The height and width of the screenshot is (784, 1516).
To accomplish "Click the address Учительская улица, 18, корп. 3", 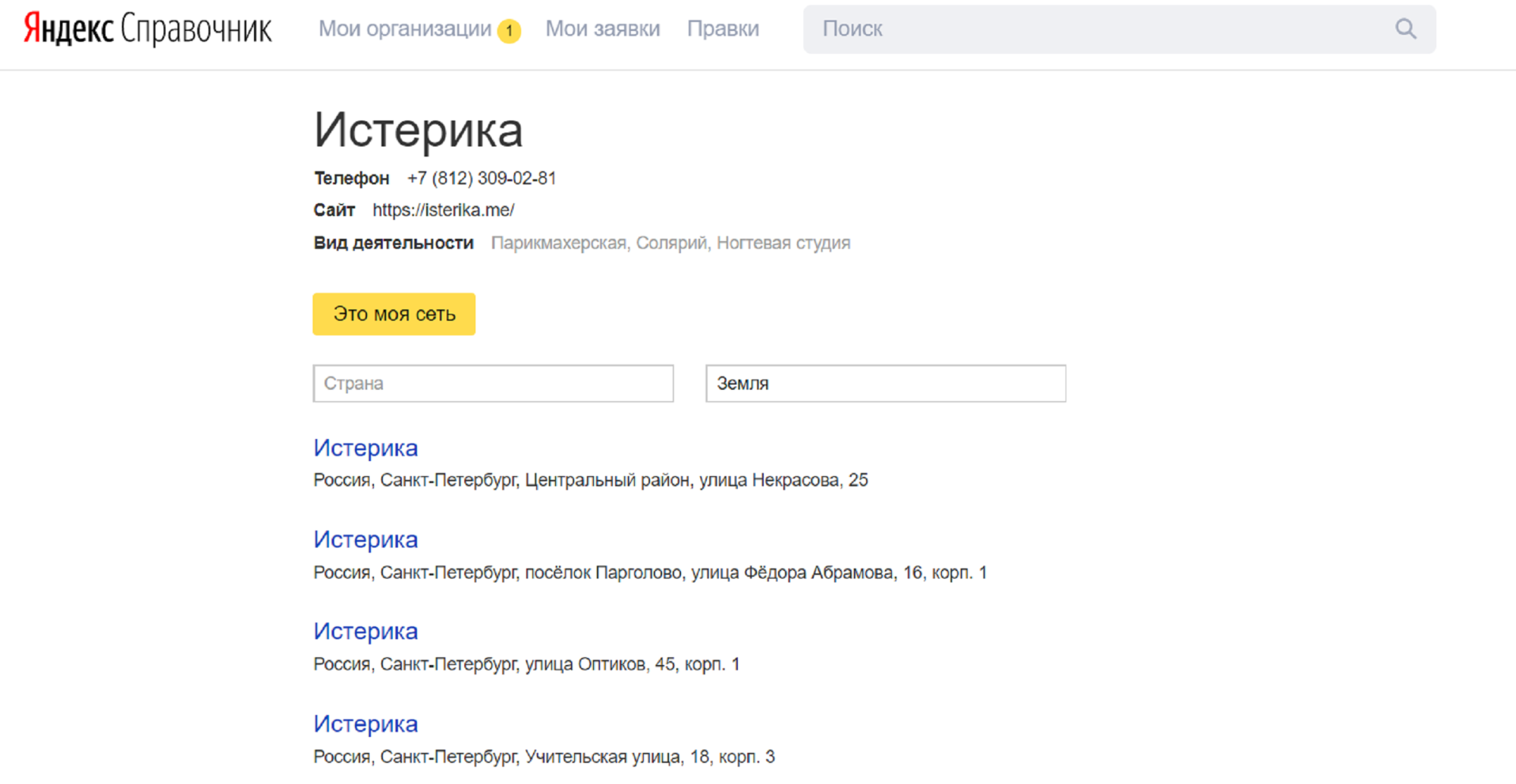I will point(650,757).
